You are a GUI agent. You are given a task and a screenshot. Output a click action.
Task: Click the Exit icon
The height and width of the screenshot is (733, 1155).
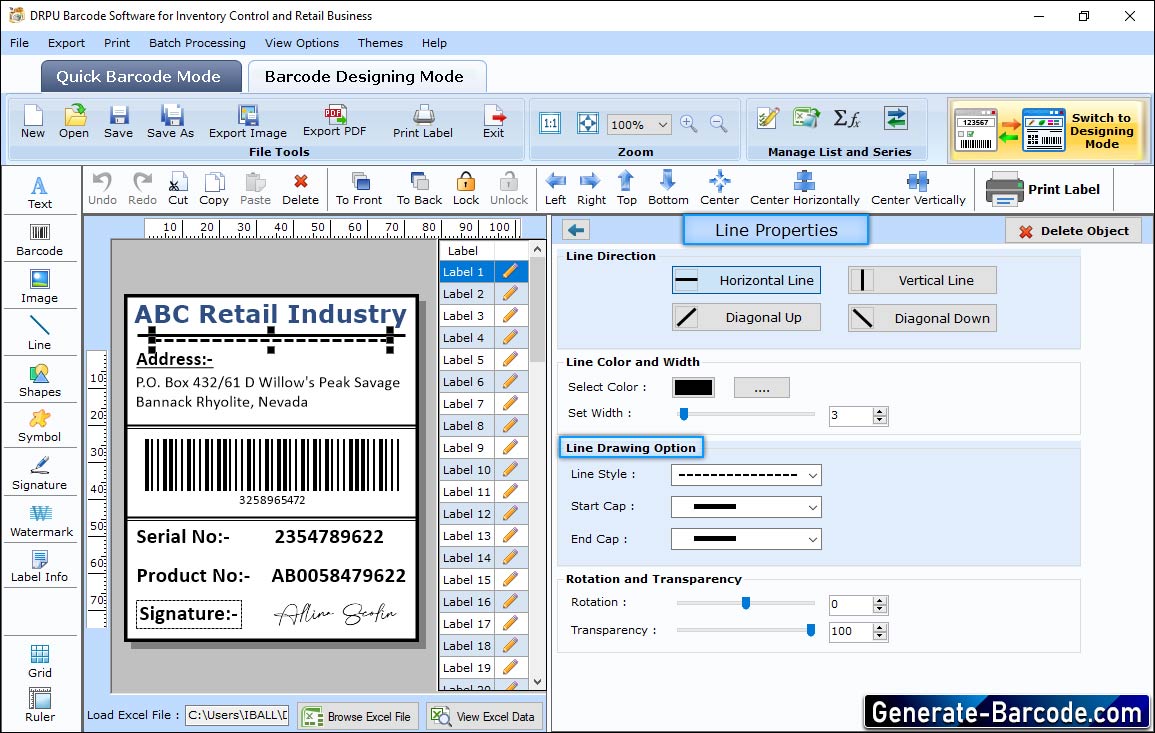pos(494,122)
